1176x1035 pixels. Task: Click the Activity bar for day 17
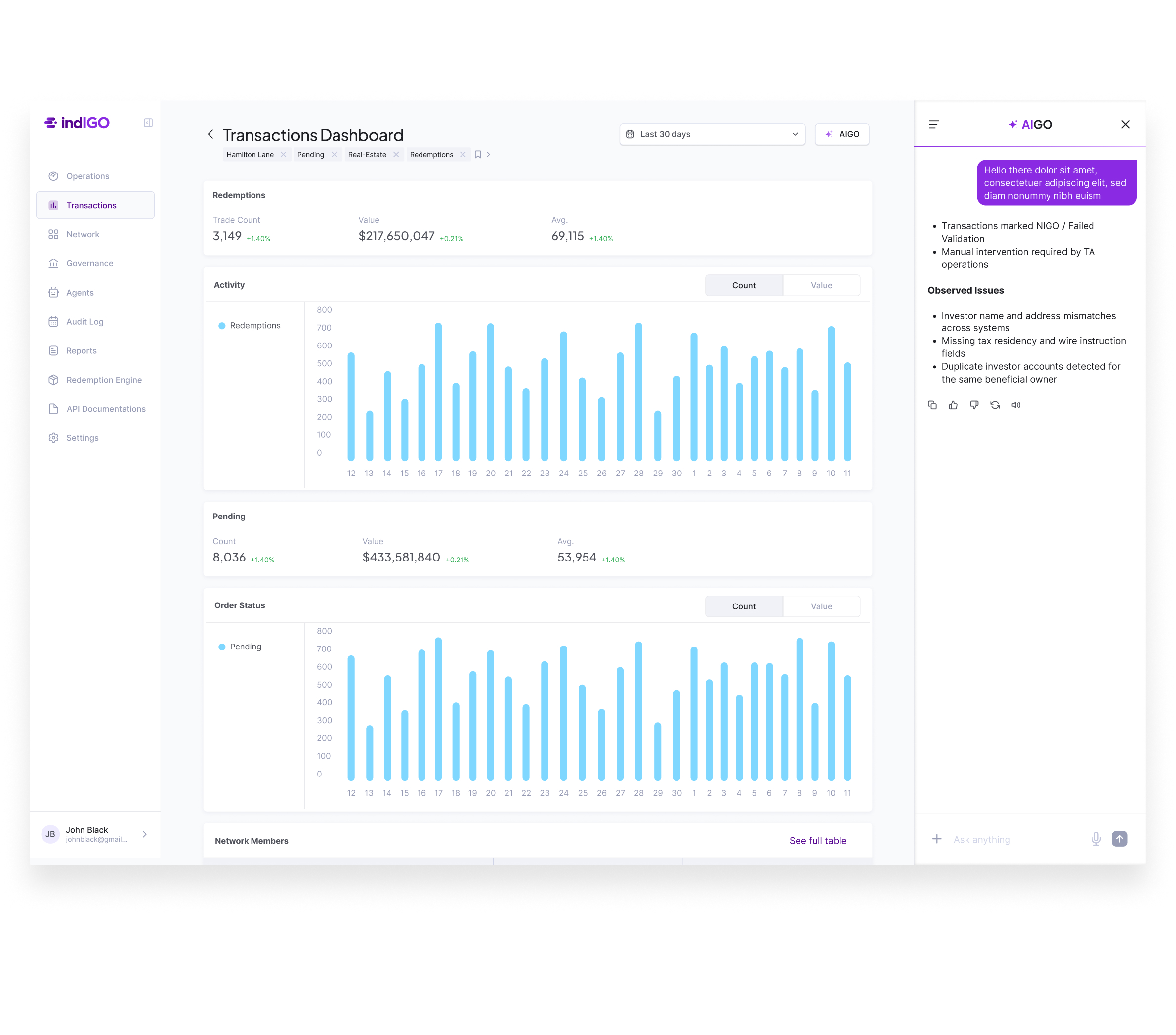pyautogui.click(x=438, y=392)
